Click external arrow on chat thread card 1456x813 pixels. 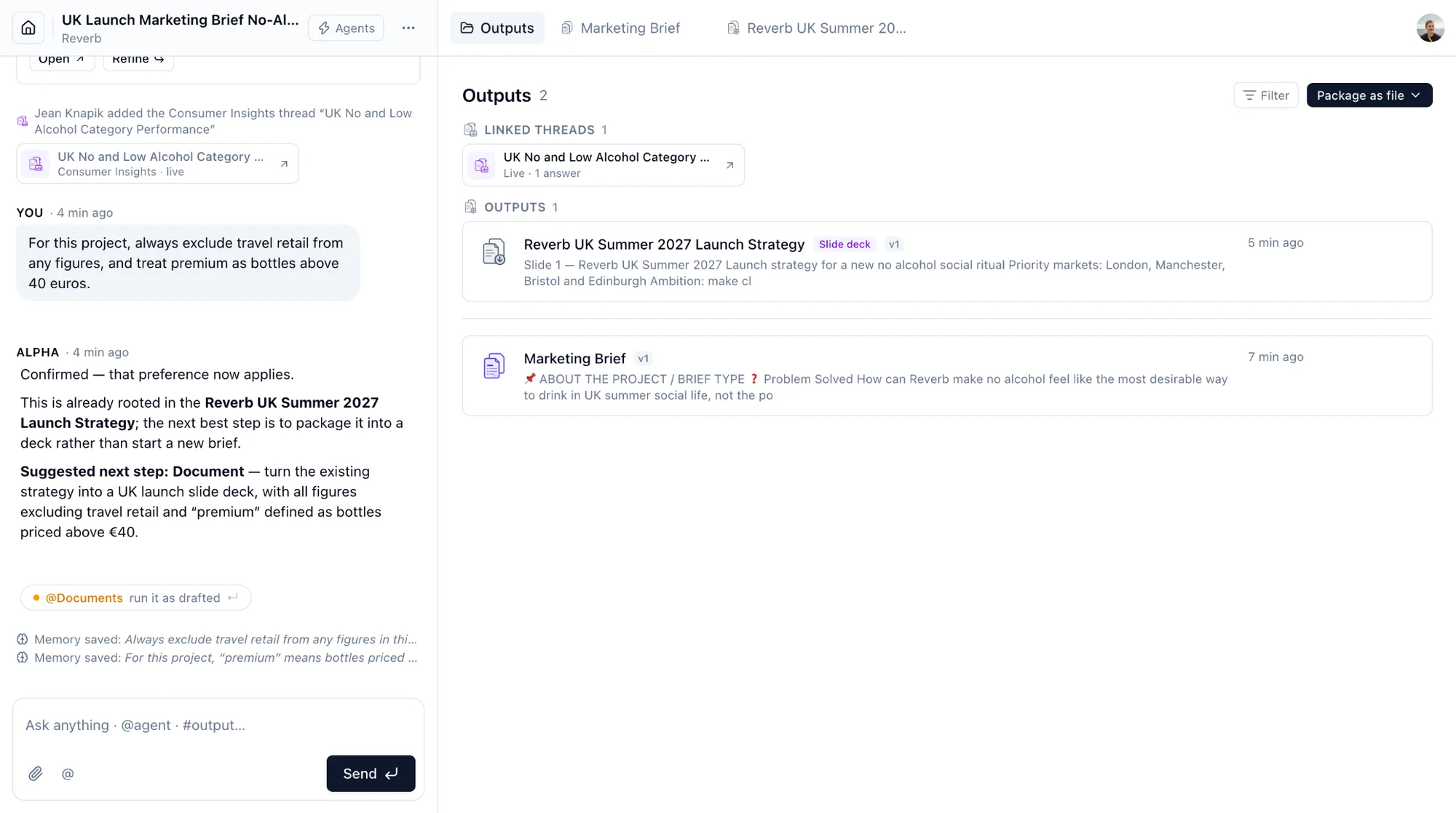[284, 164]
